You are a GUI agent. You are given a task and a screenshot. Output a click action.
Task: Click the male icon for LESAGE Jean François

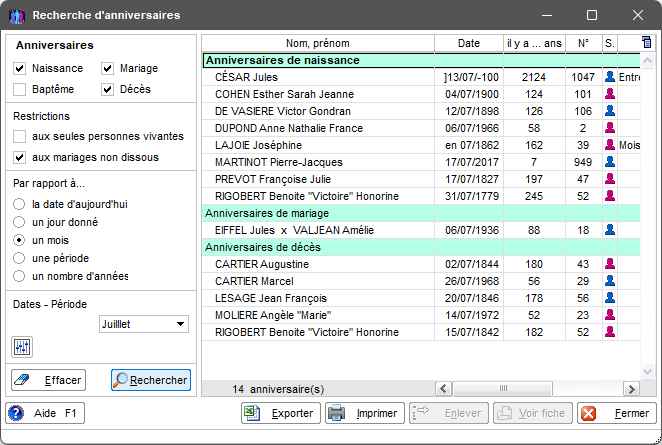610,298
